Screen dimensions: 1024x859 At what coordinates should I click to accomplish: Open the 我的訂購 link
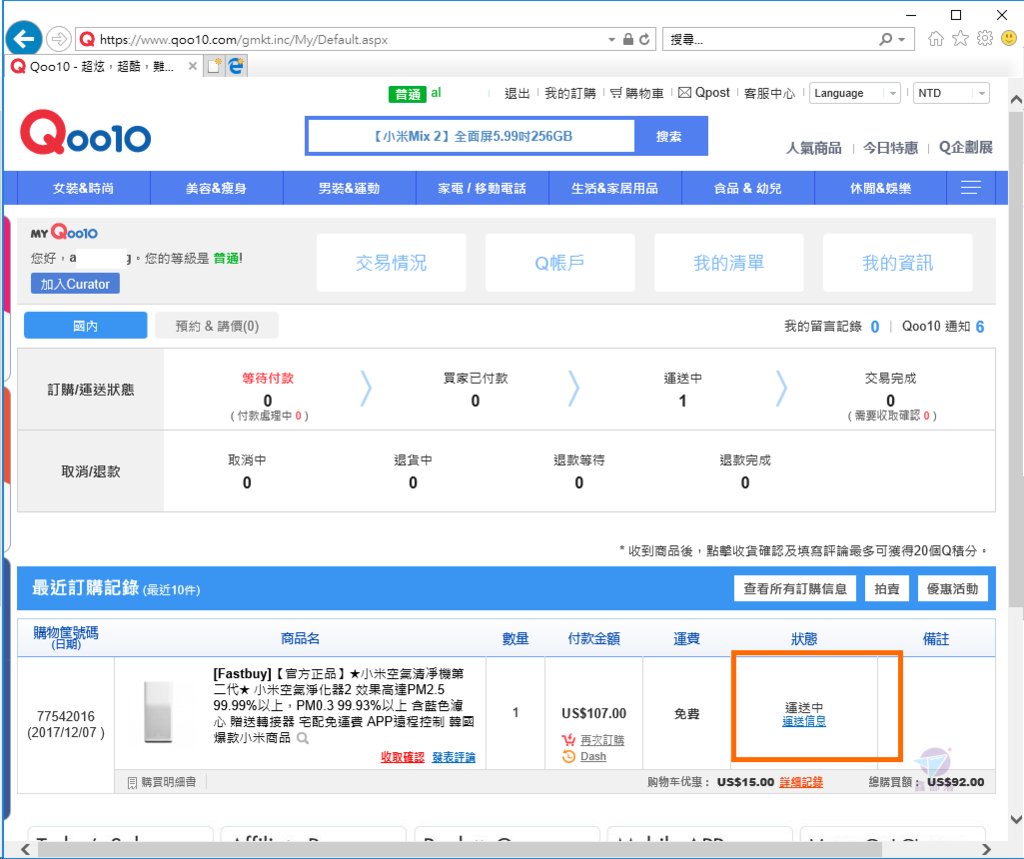tap(570, 93)
